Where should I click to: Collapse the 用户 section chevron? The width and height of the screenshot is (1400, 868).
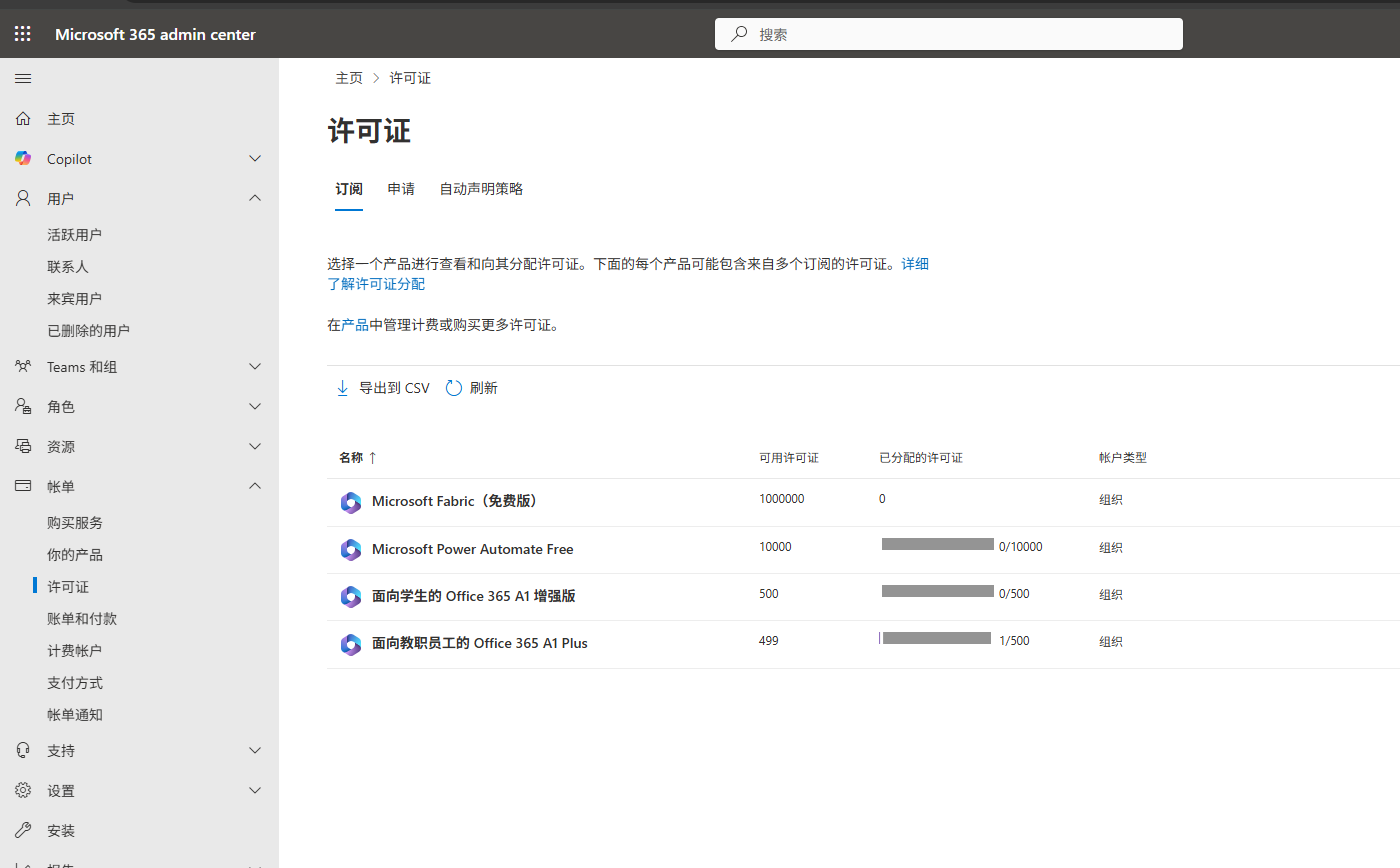click(255, 199)
